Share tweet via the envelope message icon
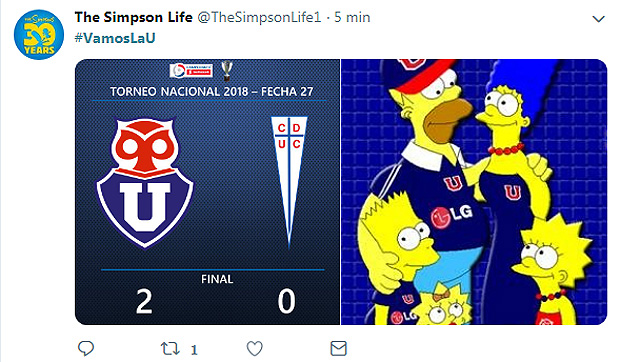This screenshot has width=620, height=362. click(338, 349)
